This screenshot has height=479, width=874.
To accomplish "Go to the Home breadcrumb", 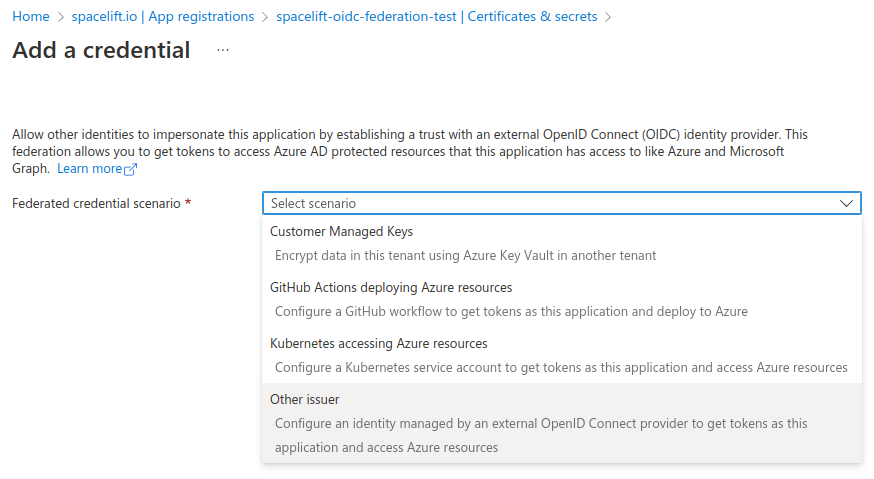I will [x=31, y=17].
